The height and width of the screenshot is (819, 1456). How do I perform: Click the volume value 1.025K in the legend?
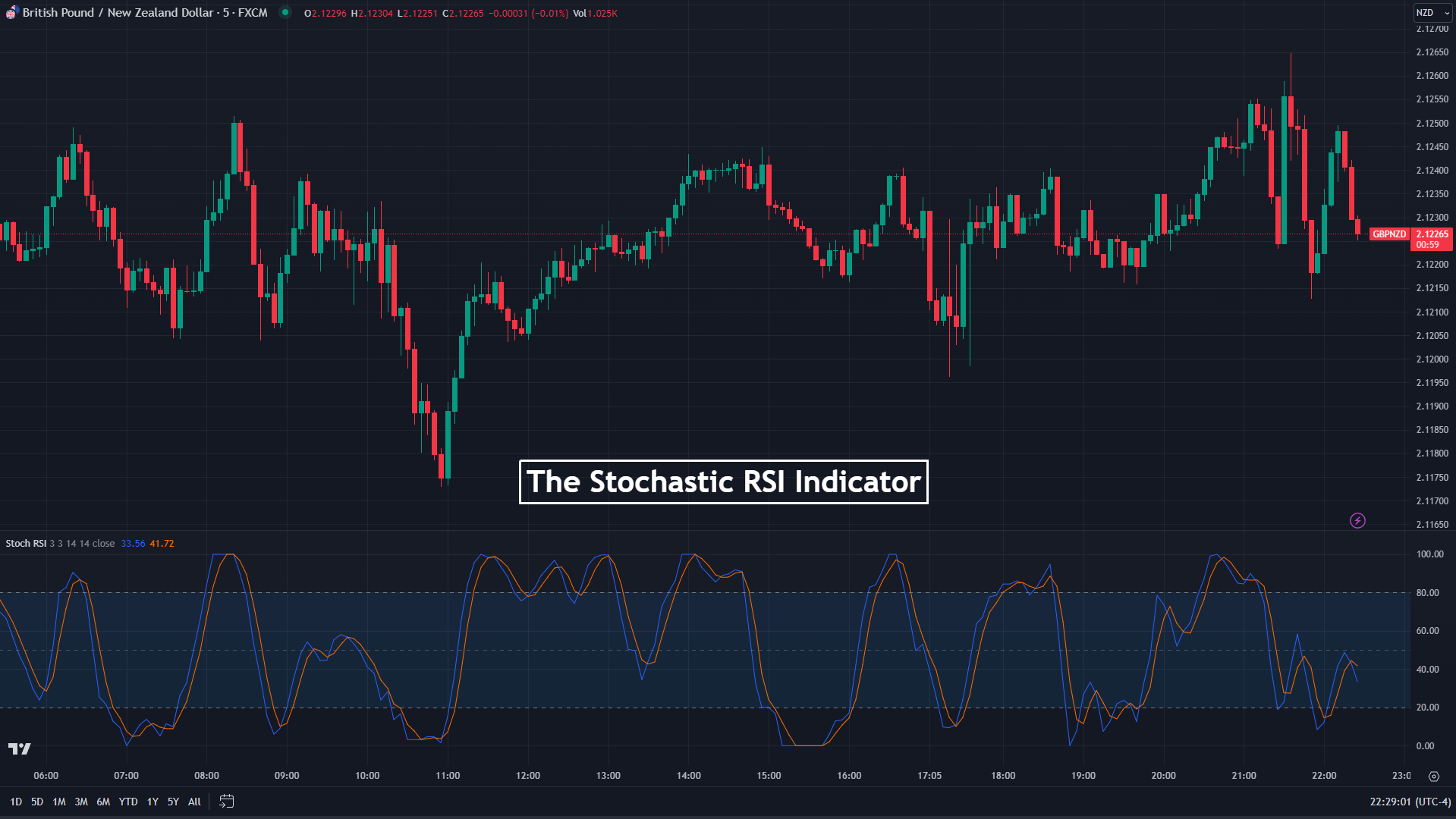tap(602, 13)
